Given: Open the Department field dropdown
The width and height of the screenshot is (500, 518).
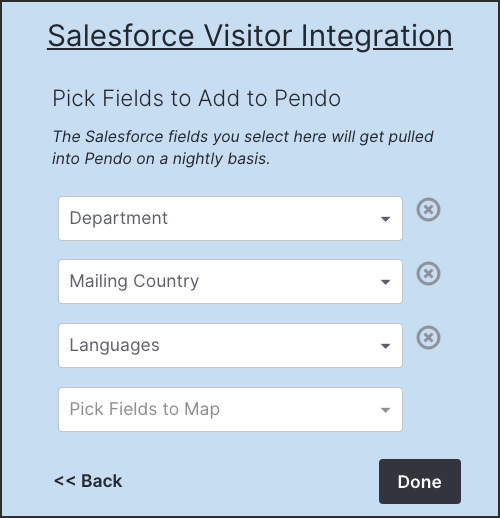Looking at the screenshot, I should click(x=230, y=218).
